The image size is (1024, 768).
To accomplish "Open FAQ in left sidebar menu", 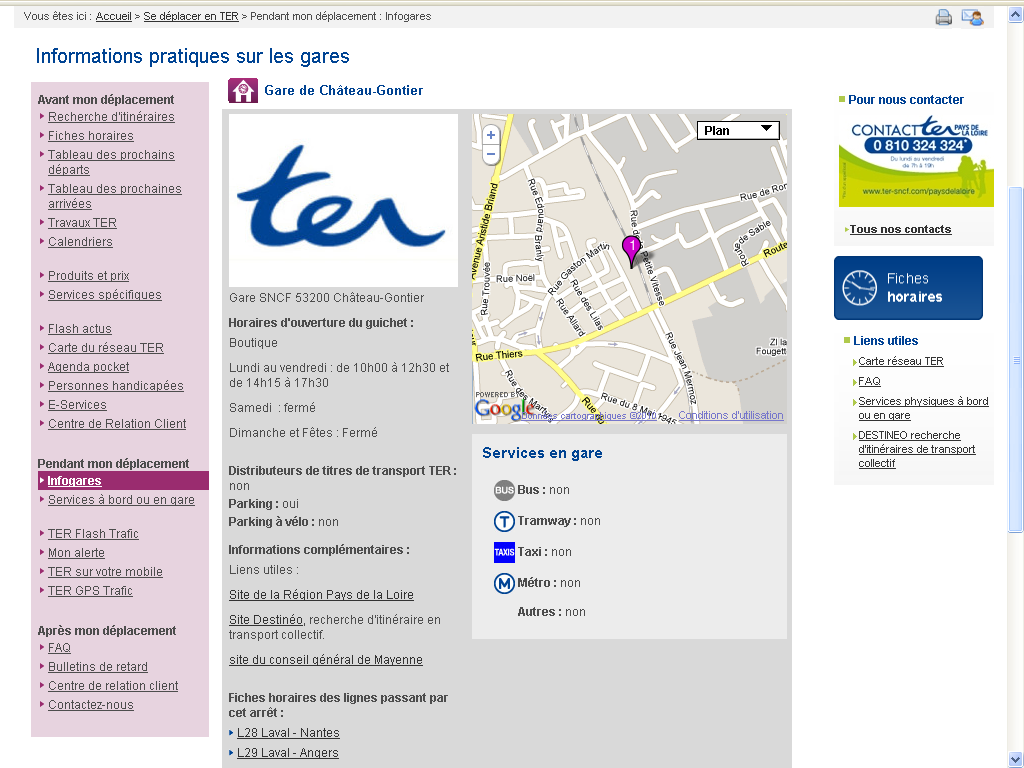I will pyautogui.click(x=59, y=647).
